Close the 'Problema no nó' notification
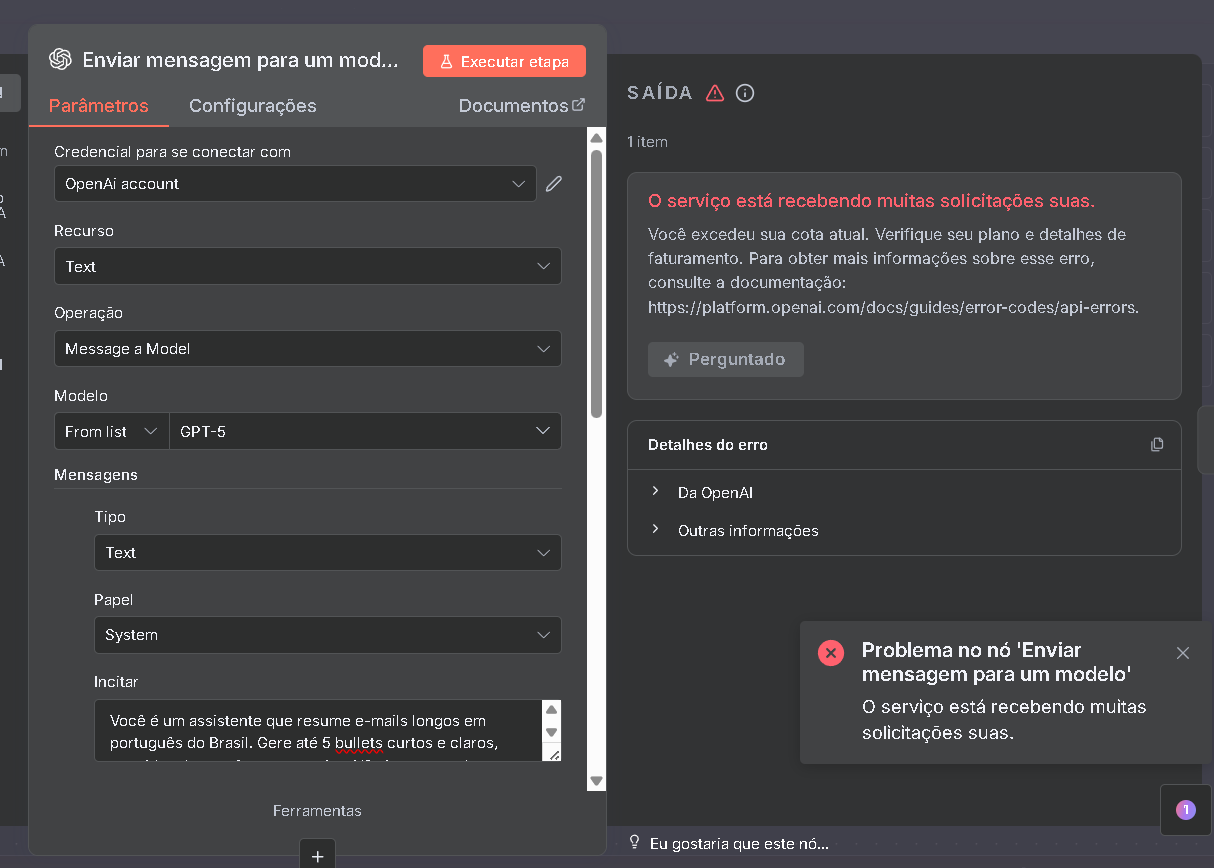Viewport: 1214px width, 868px height. tap(1183, 653)
